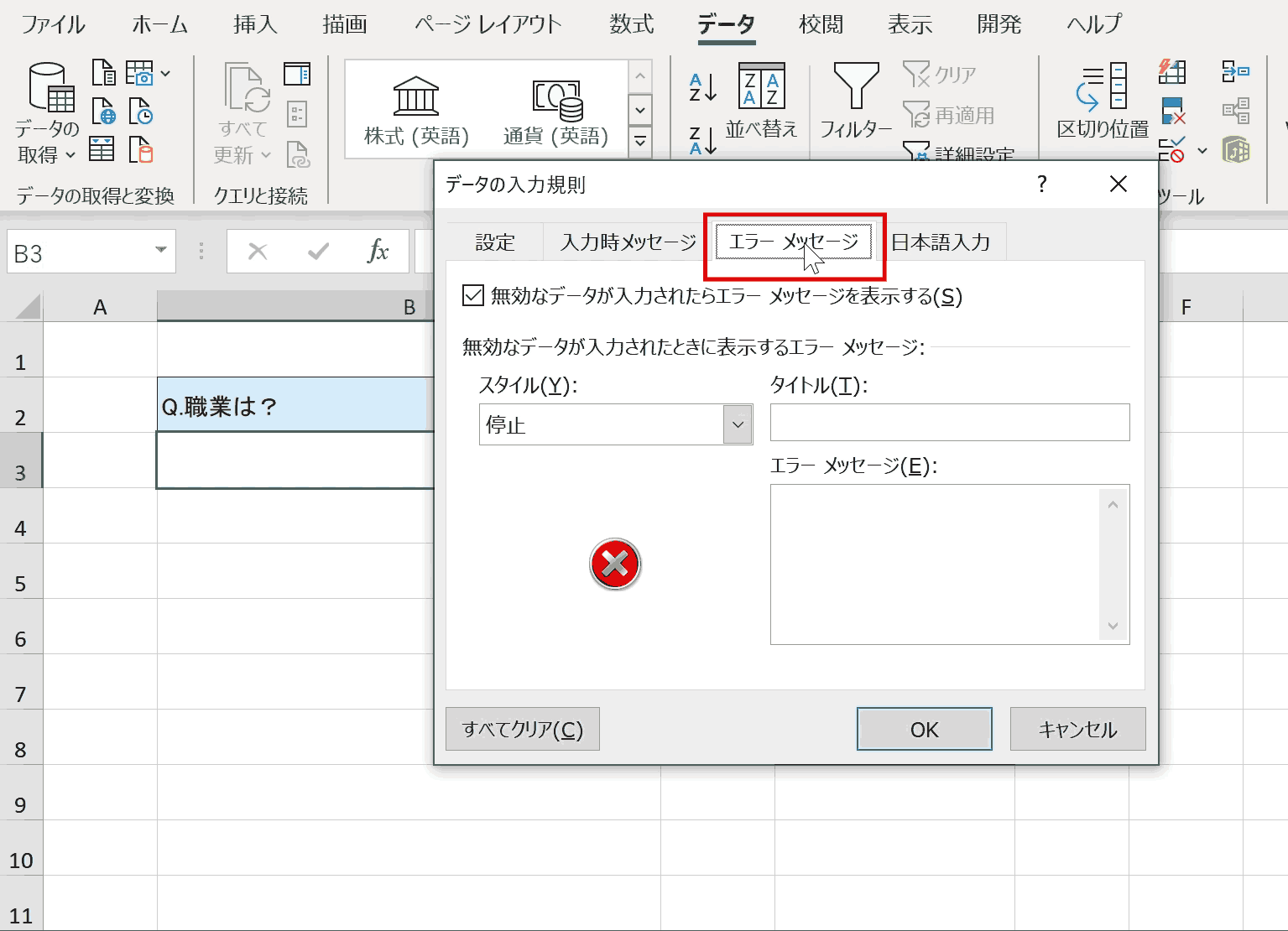Click the 再適用 filter button
The height and width of the screenshot is (931, 1288).
point(949,115)
